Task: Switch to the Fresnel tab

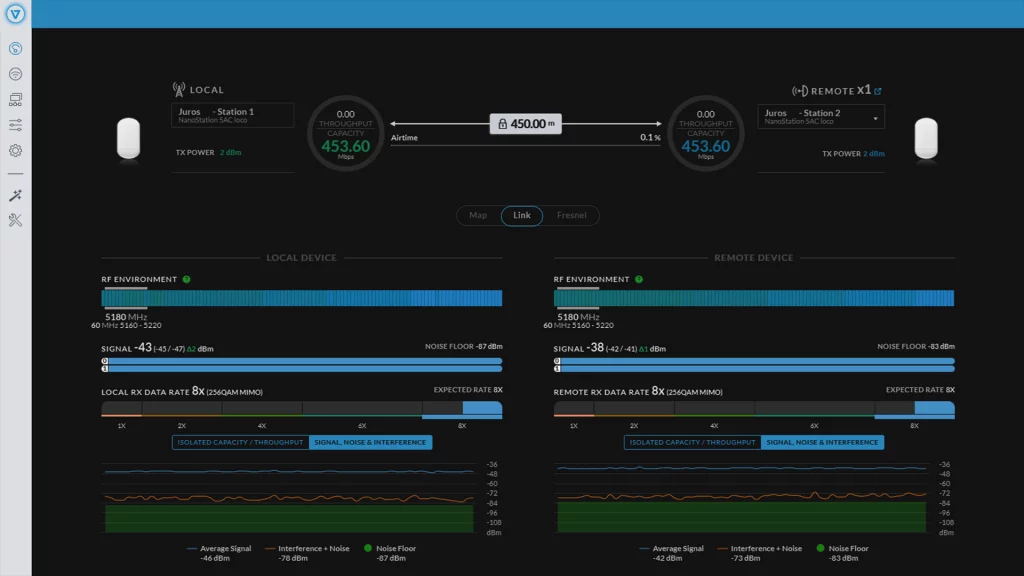Action: (571, 215)
